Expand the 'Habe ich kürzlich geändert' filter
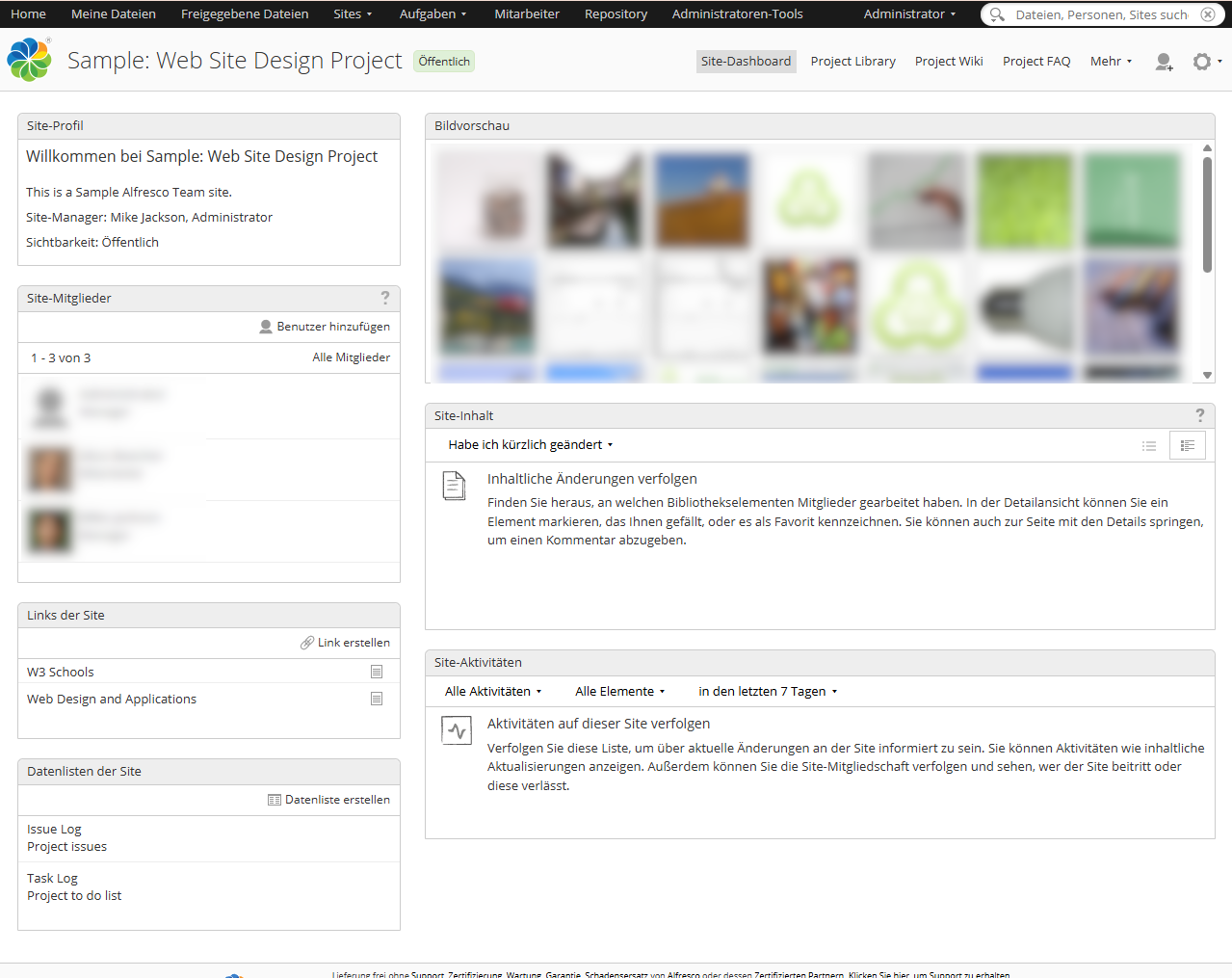 coord(530,445)
